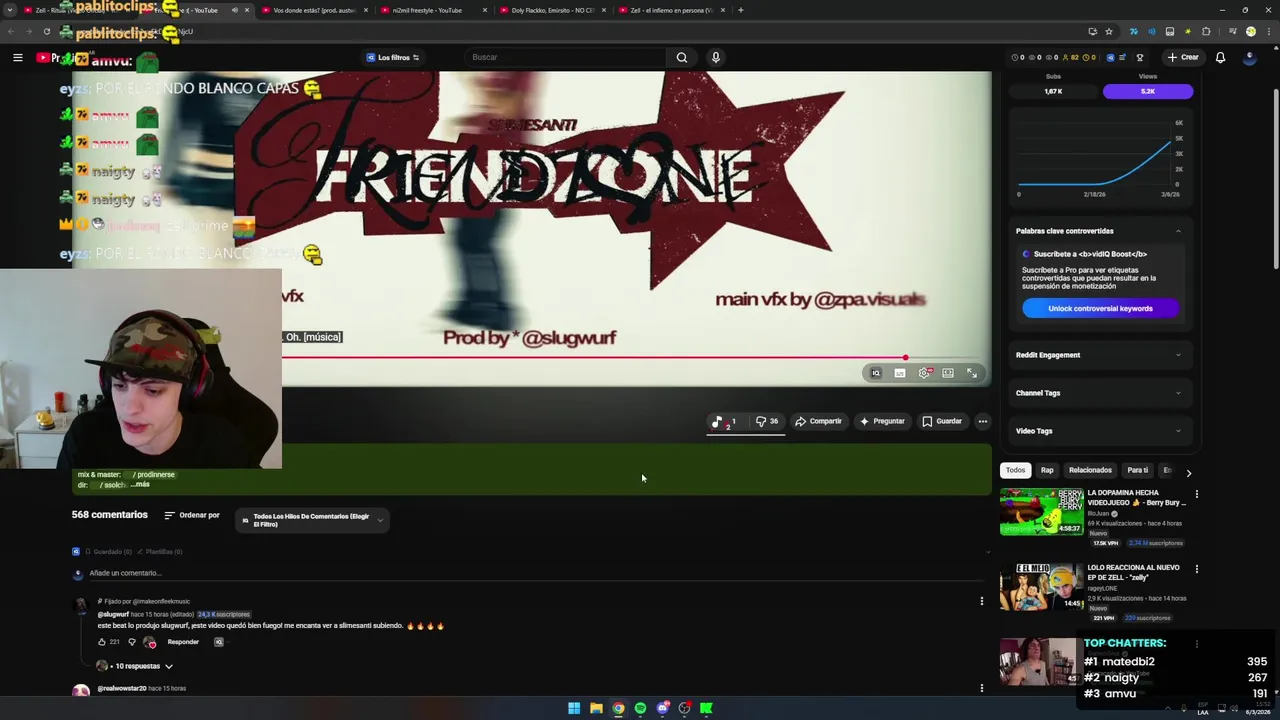The image size is (1280, 720).
Task: Open menu for LOLO REACCIONA video
Action: click(x=1196, y=569)
